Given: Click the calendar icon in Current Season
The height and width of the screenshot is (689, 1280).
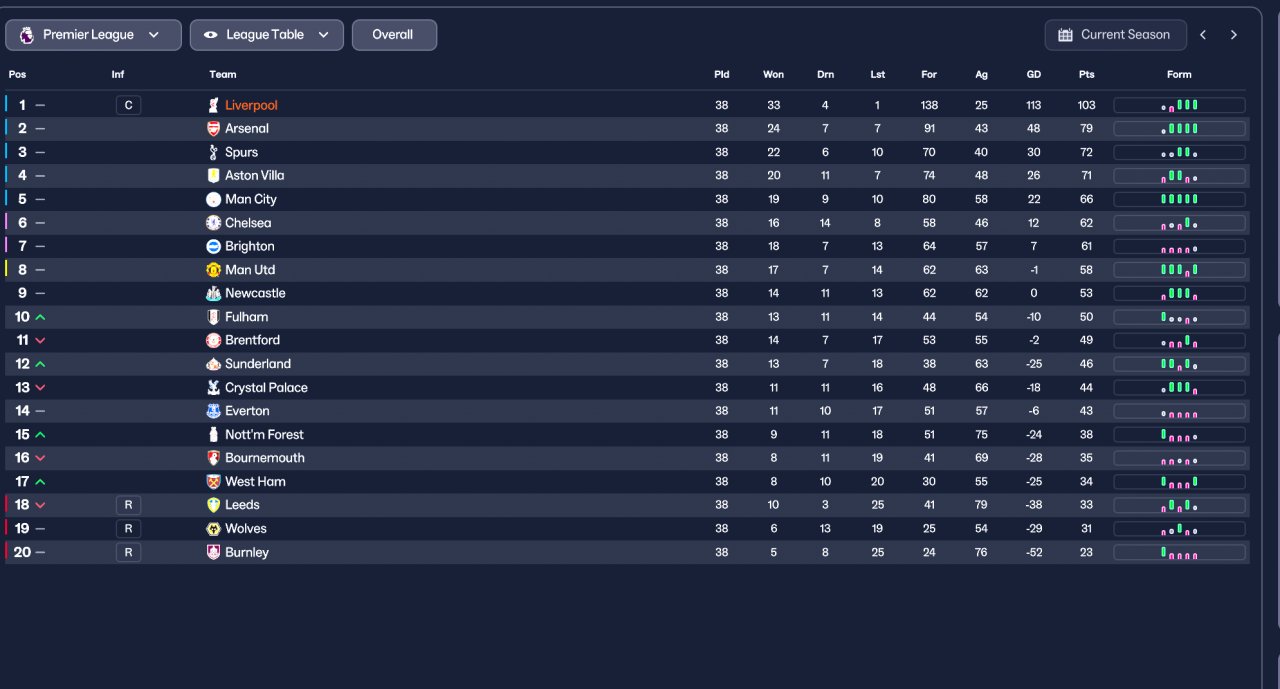Looking at the screenshot, I should click(x=1065, y=35).
